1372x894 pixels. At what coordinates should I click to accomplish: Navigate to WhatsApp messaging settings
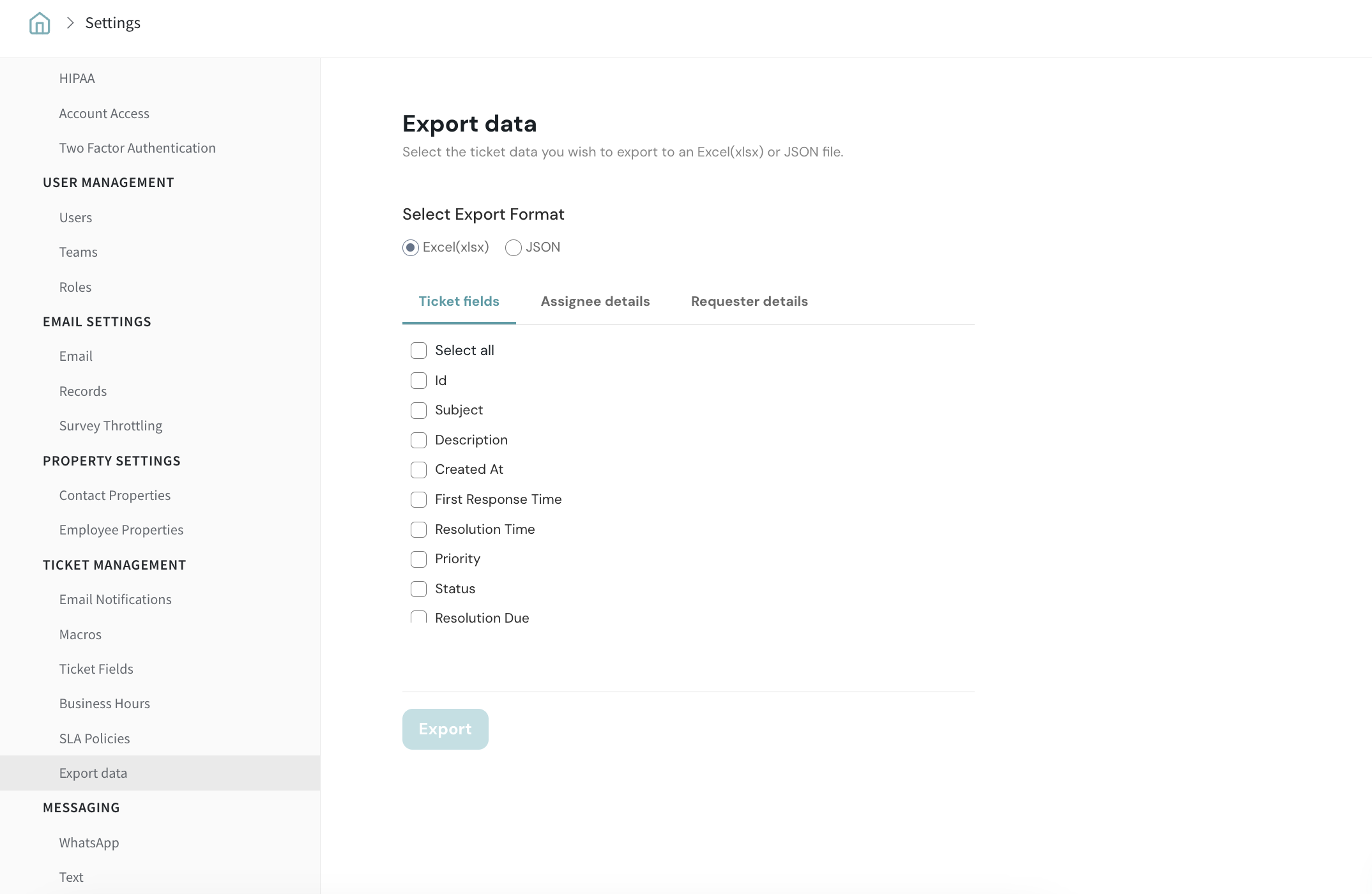point(89,843)
